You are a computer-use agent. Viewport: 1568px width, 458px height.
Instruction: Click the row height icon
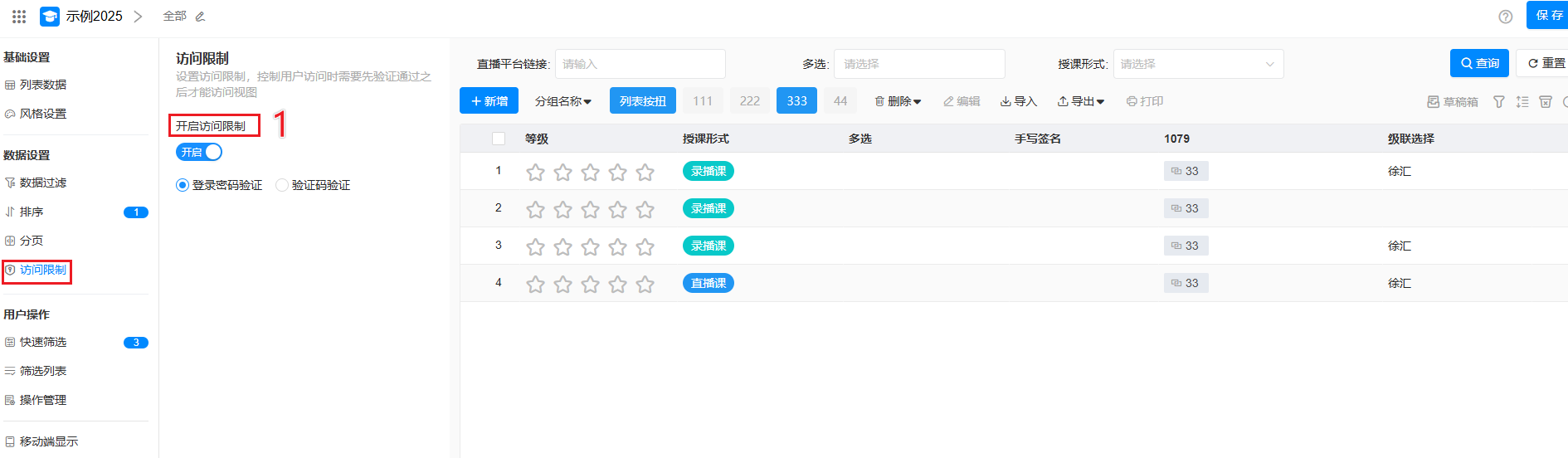click(x=1522, y=101)
